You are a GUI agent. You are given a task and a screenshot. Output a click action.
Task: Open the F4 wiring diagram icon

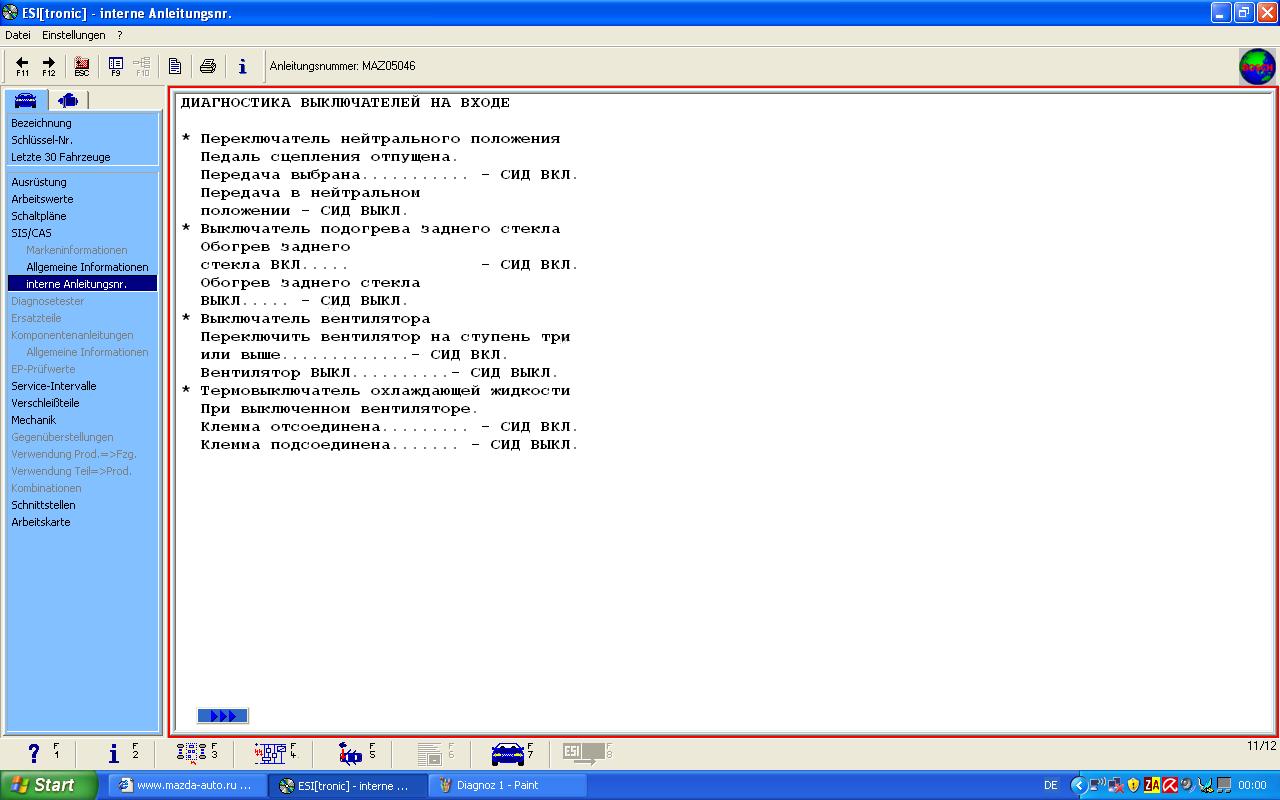pos(270,754)
